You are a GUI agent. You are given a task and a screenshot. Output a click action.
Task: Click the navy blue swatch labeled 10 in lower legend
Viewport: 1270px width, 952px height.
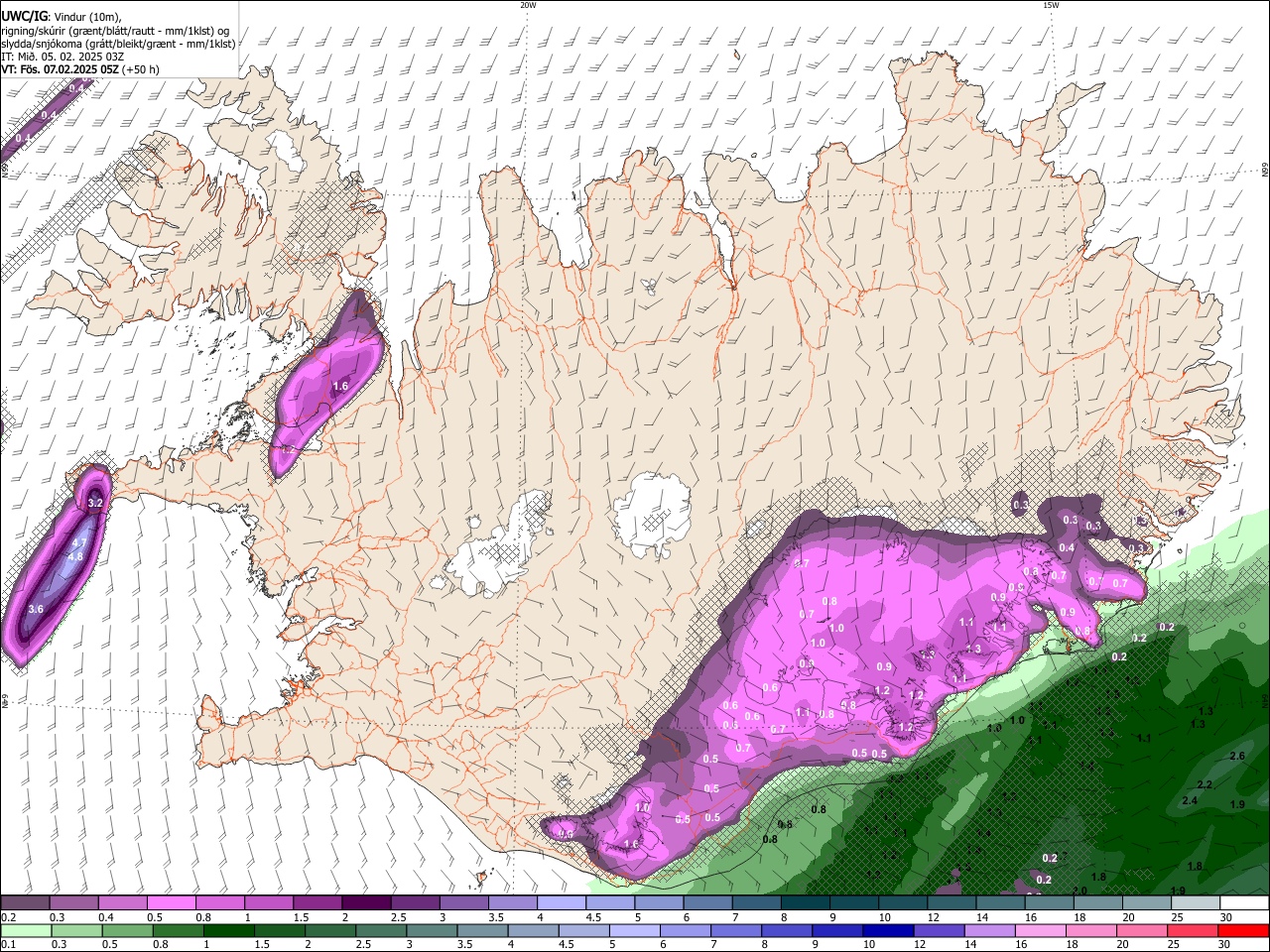[886, 930]
